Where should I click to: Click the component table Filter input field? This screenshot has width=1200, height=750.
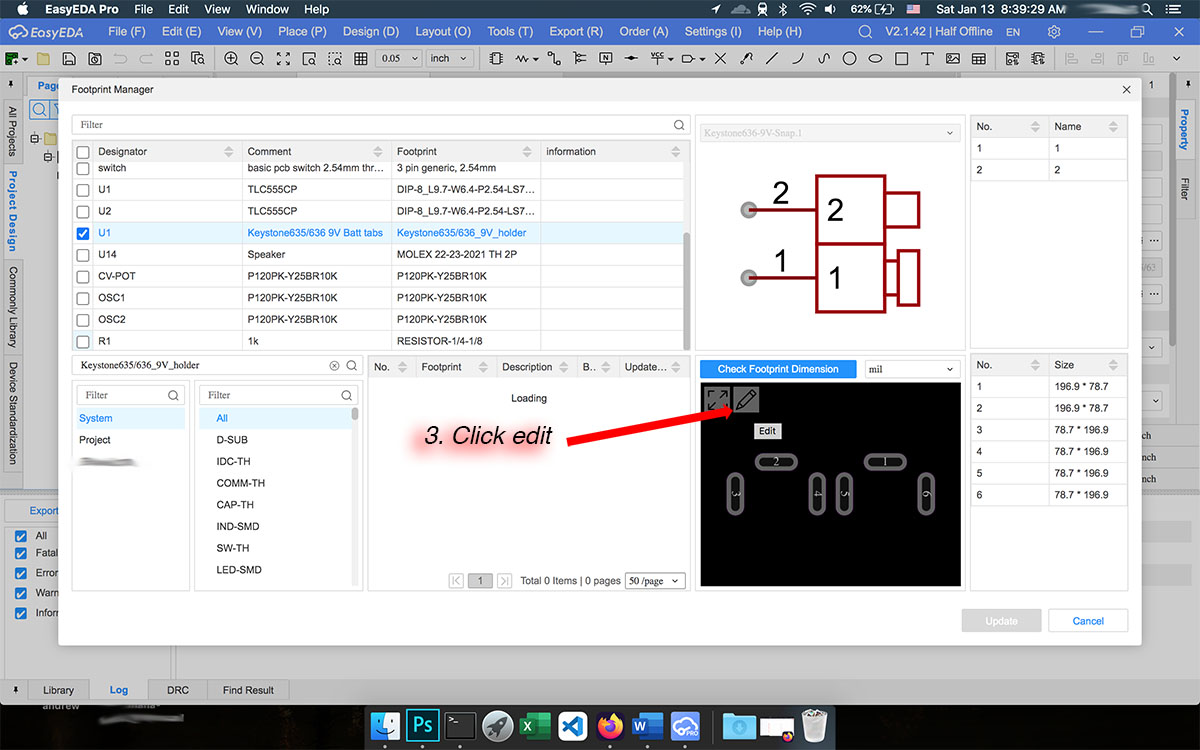[x=380, y=125]
